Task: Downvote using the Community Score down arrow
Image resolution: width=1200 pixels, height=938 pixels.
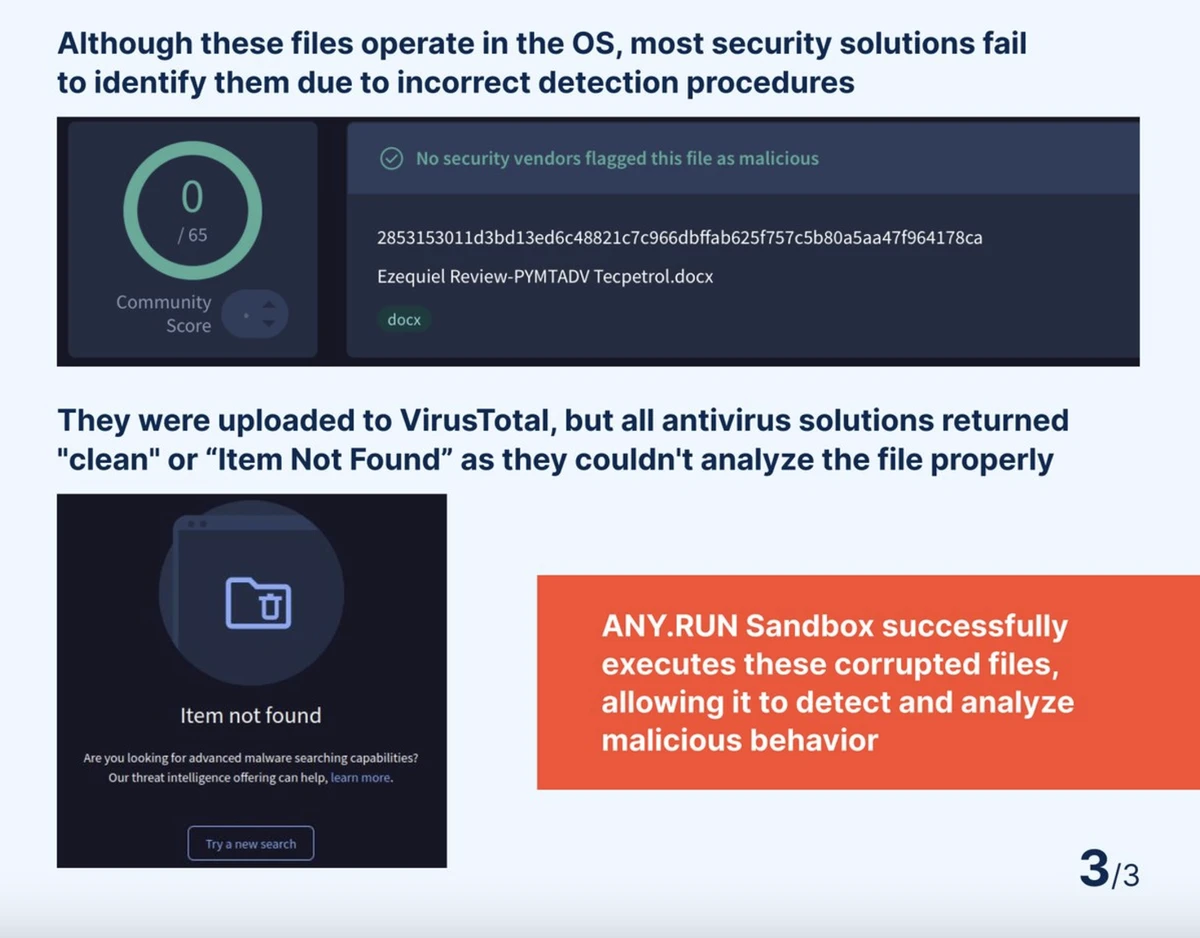Action: point(268,324)
